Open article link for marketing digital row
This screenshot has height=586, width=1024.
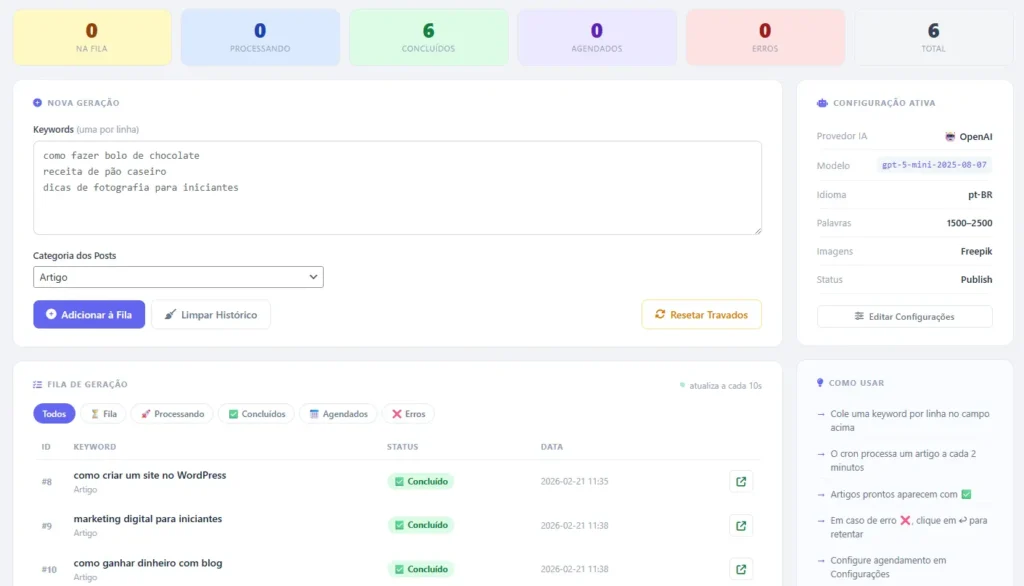click(741, 525)
